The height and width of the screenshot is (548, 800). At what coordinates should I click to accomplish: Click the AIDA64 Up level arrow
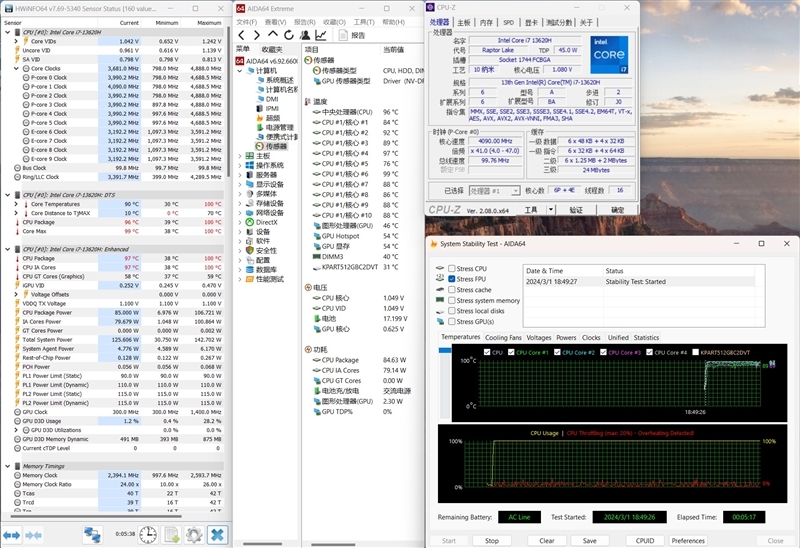pos(273,35)
